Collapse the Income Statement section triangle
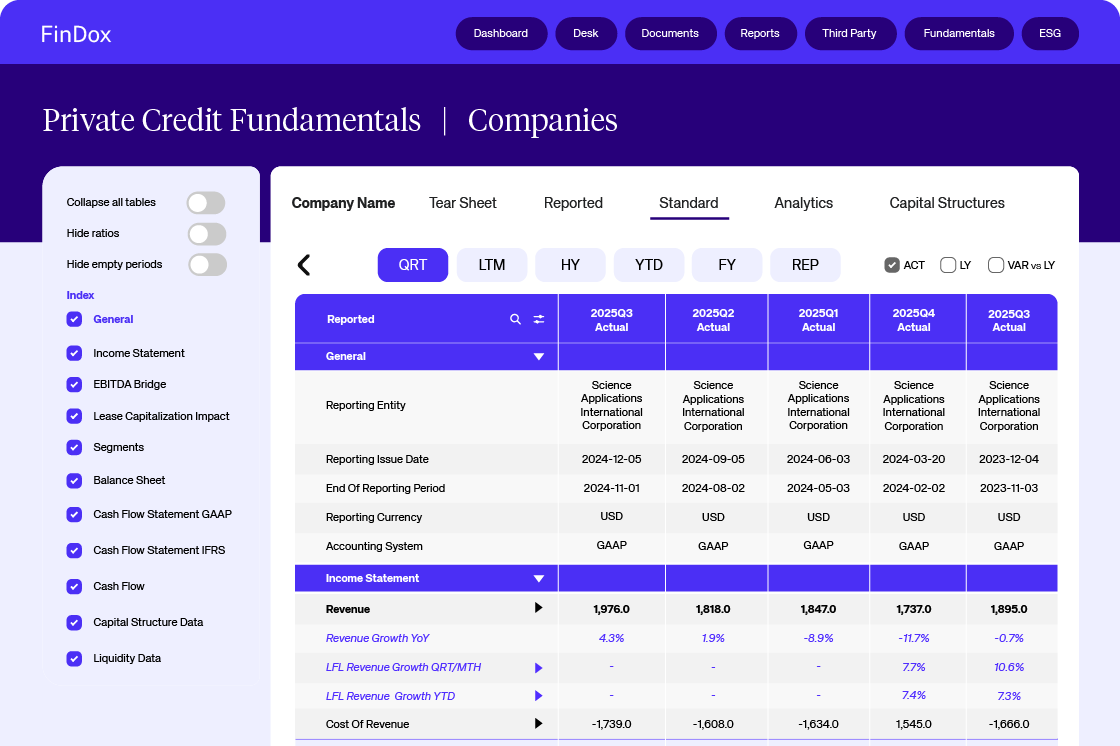The width and height of the screenshot is (1120, 746). (539, 578)
